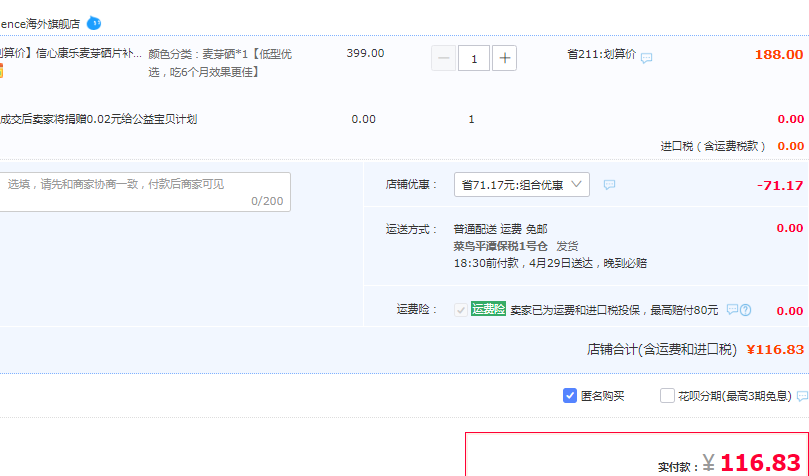The width and height of the screenshot is (809, 476).
Task: Click the store discount amount -71.17
Action: point(780,185)
